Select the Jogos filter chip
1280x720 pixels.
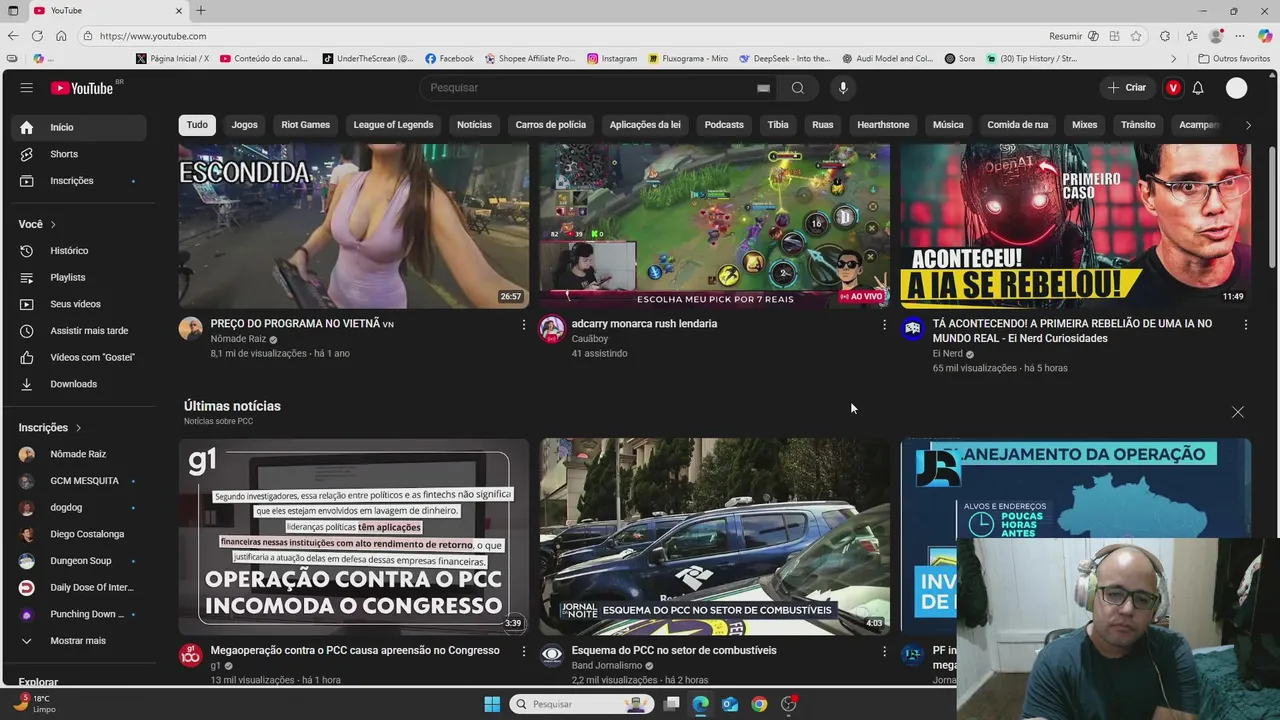245,125
